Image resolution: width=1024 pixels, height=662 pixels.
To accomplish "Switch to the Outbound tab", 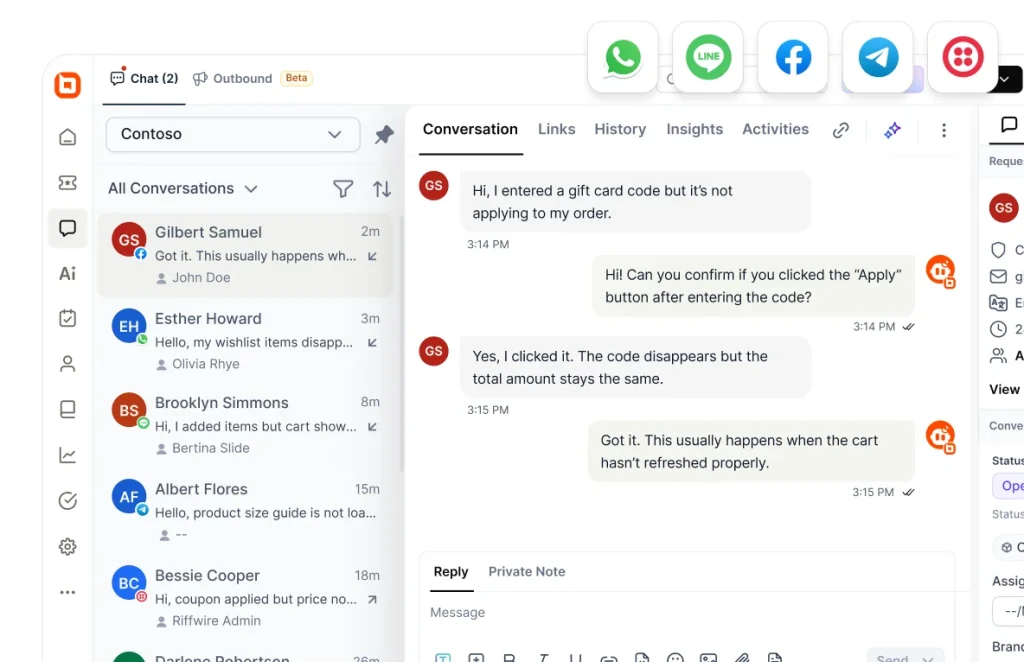I will point(232,78).
